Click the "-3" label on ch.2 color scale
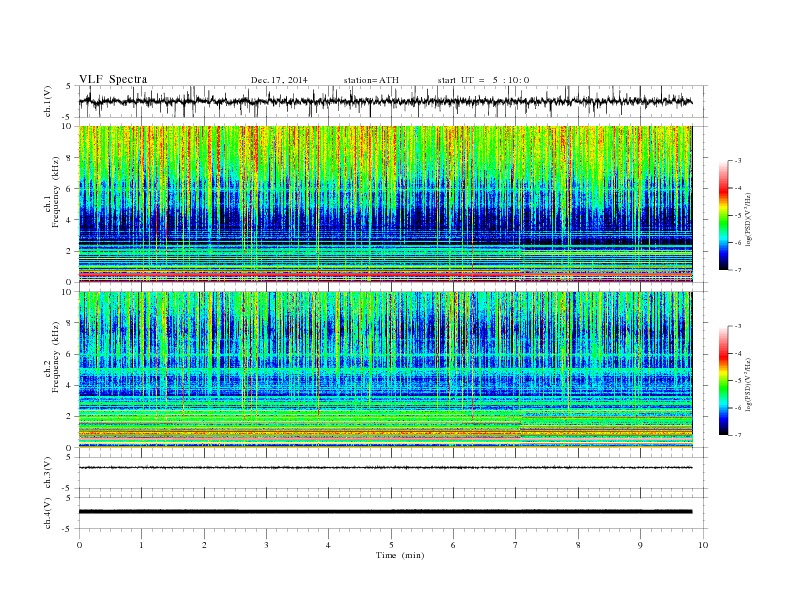The image size is (792, 612). [x=738, y=326]
